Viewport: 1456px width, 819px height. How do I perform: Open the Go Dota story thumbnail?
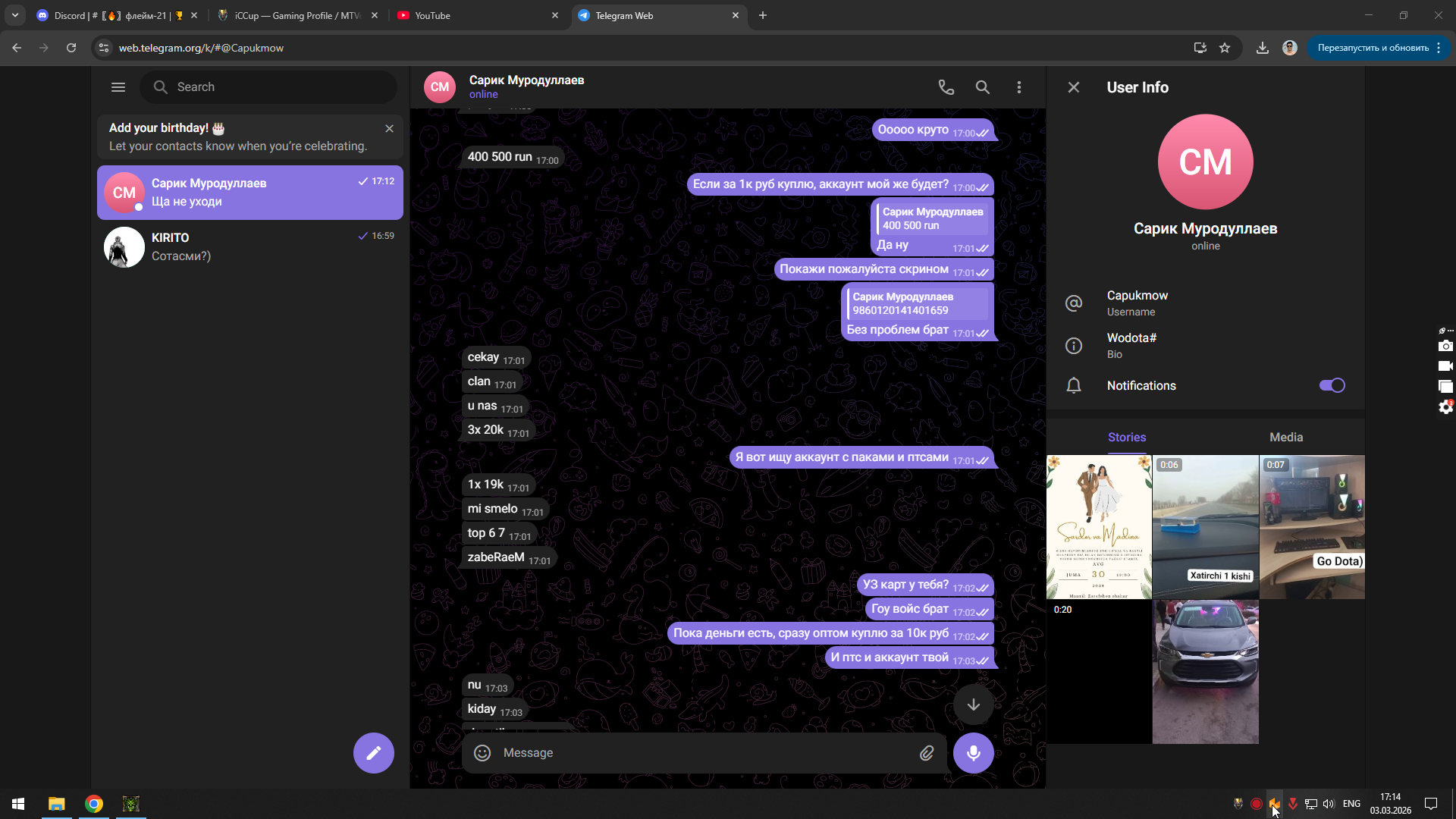click(x=1312, y=526)
